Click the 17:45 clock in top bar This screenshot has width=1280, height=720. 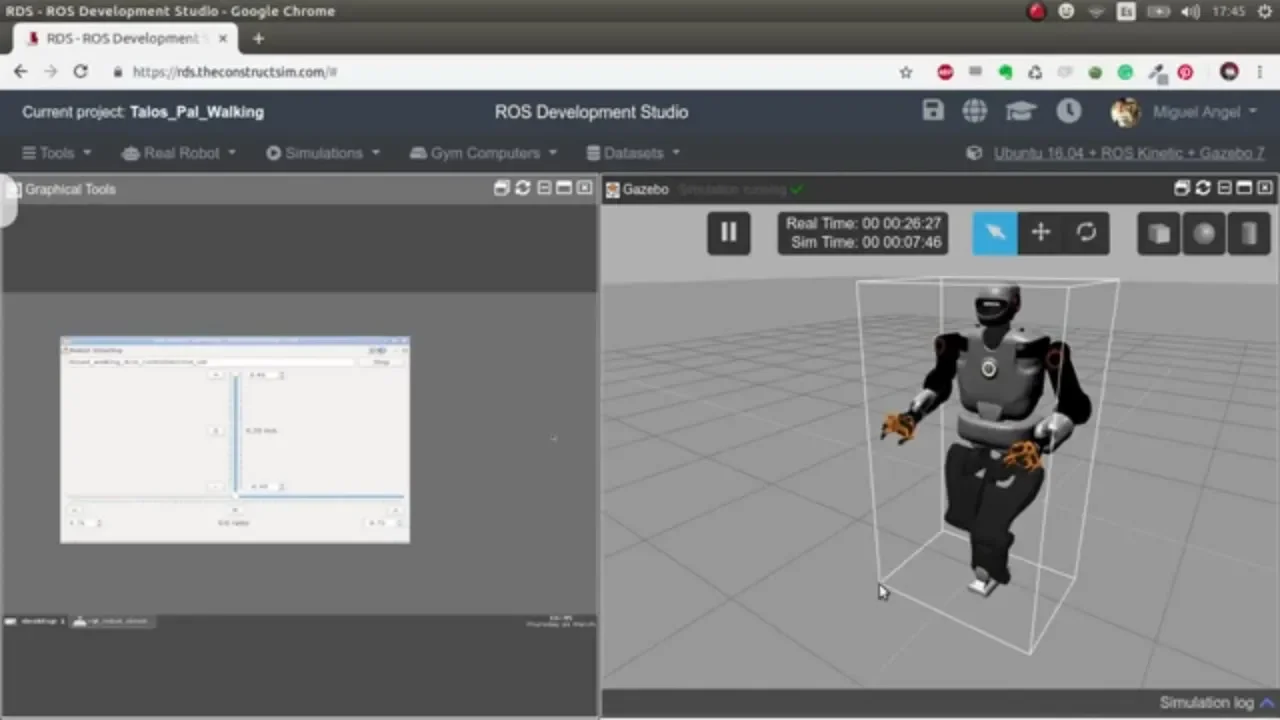click(1228, 11)
